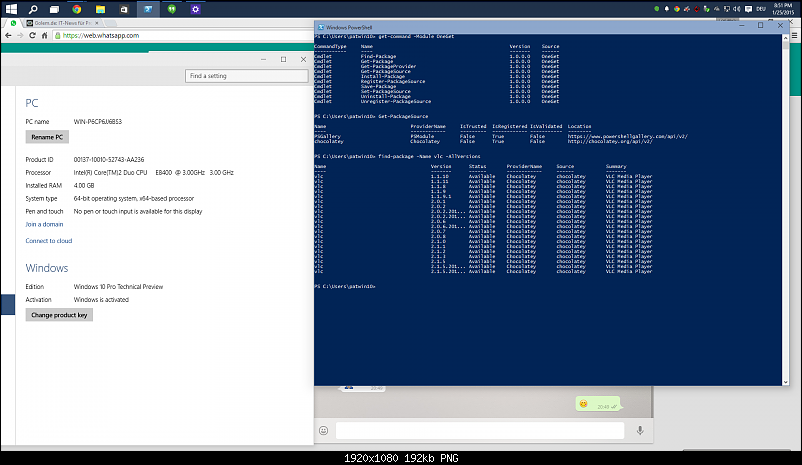802x465 pixels.
Task: Open the Action Center tray icon
Action: 748,9
